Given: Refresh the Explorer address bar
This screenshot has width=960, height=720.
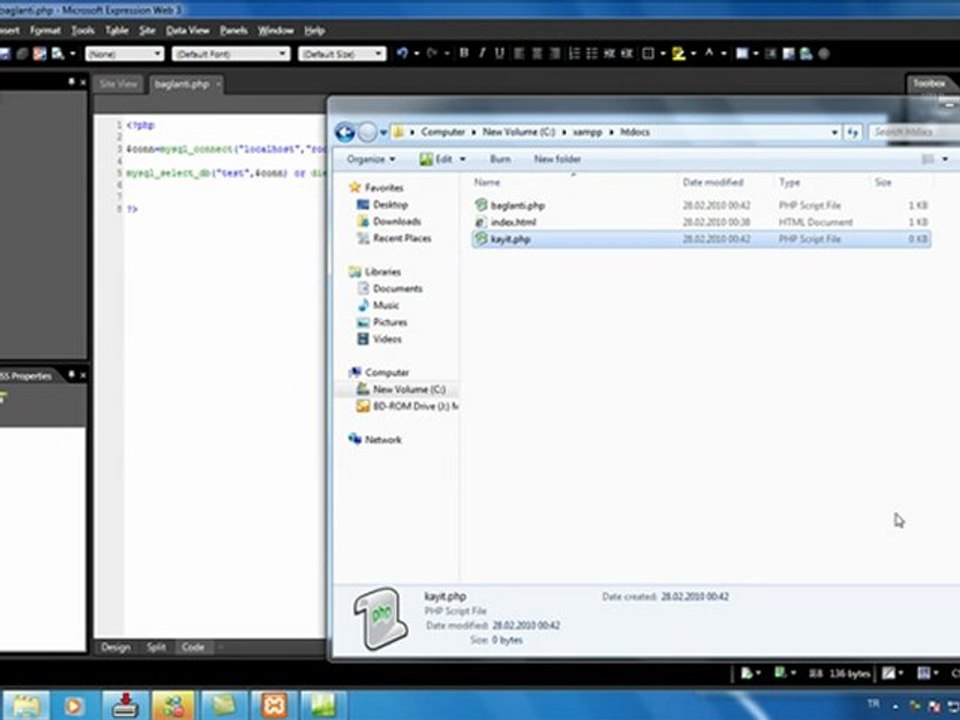Looking at the screenshot, I should pos(852,132).
